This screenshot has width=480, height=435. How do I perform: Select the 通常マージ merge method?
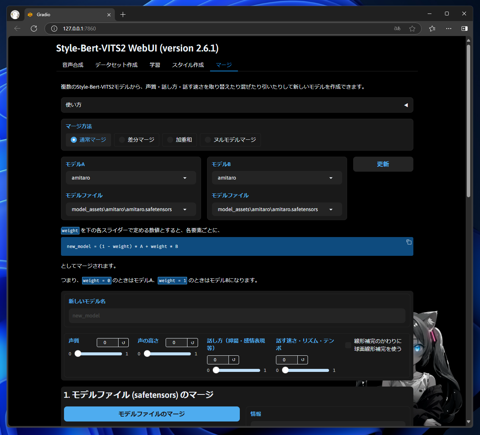pyautogui.click(x=89, y=140)
